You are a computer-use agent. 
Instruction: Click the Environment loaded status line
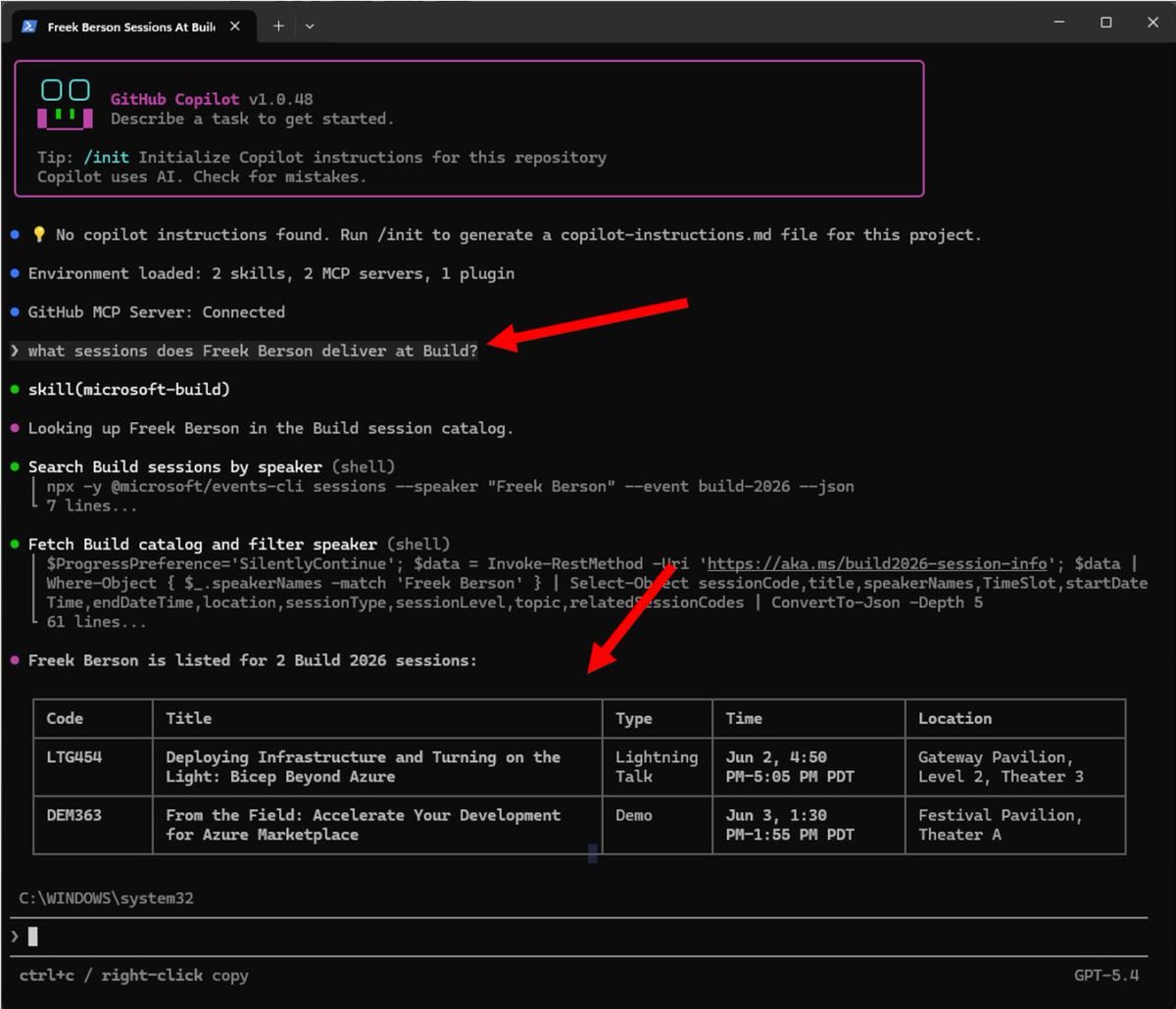tap(271, 273)
